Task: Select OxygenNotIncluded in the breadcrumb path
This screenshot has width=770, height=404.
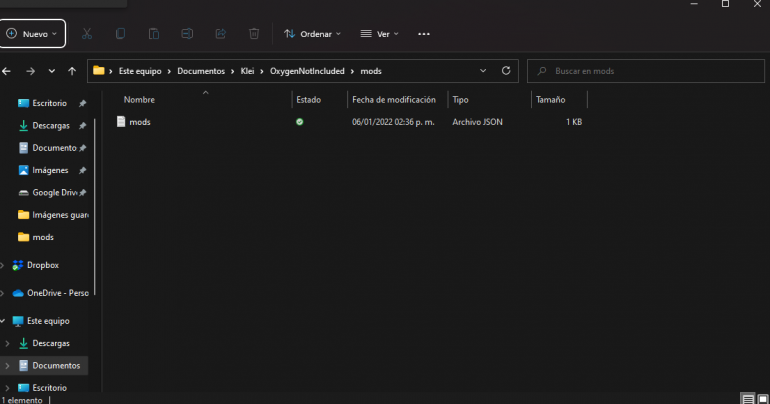Action: 307,71
